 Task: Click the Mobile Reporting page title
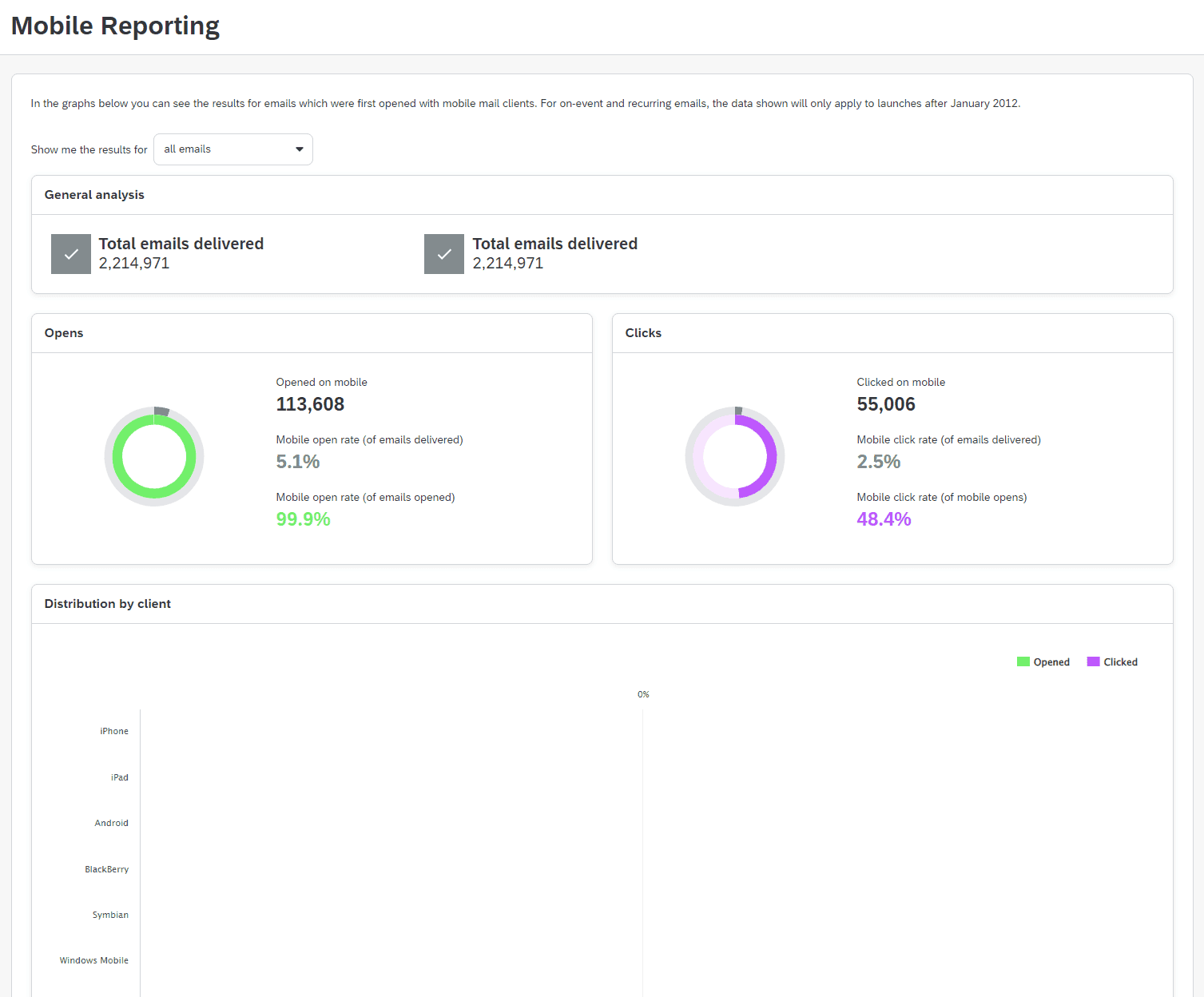click(x=115, y=26)
